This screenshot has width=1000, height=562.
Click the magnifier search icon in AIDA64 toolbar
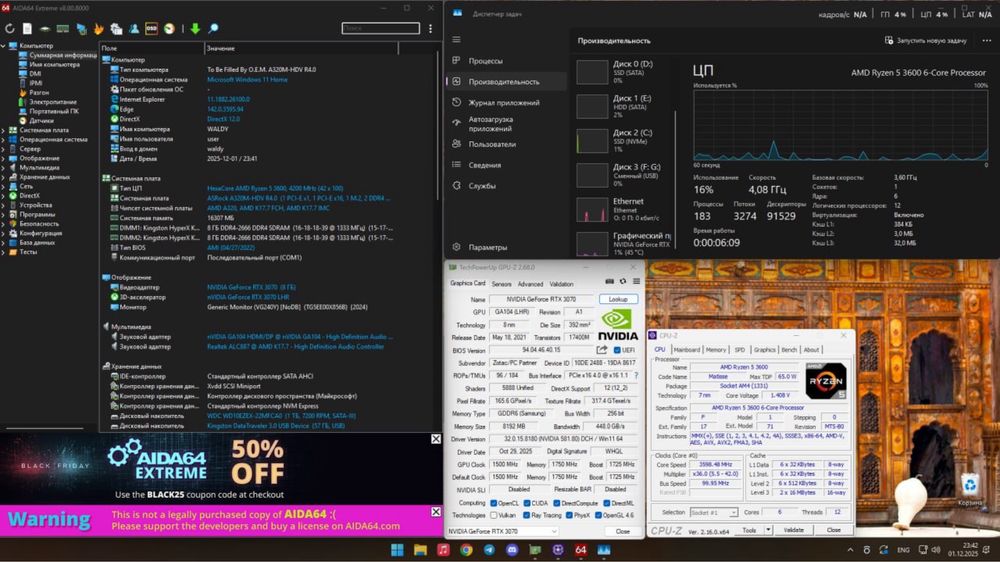[213, 28]
